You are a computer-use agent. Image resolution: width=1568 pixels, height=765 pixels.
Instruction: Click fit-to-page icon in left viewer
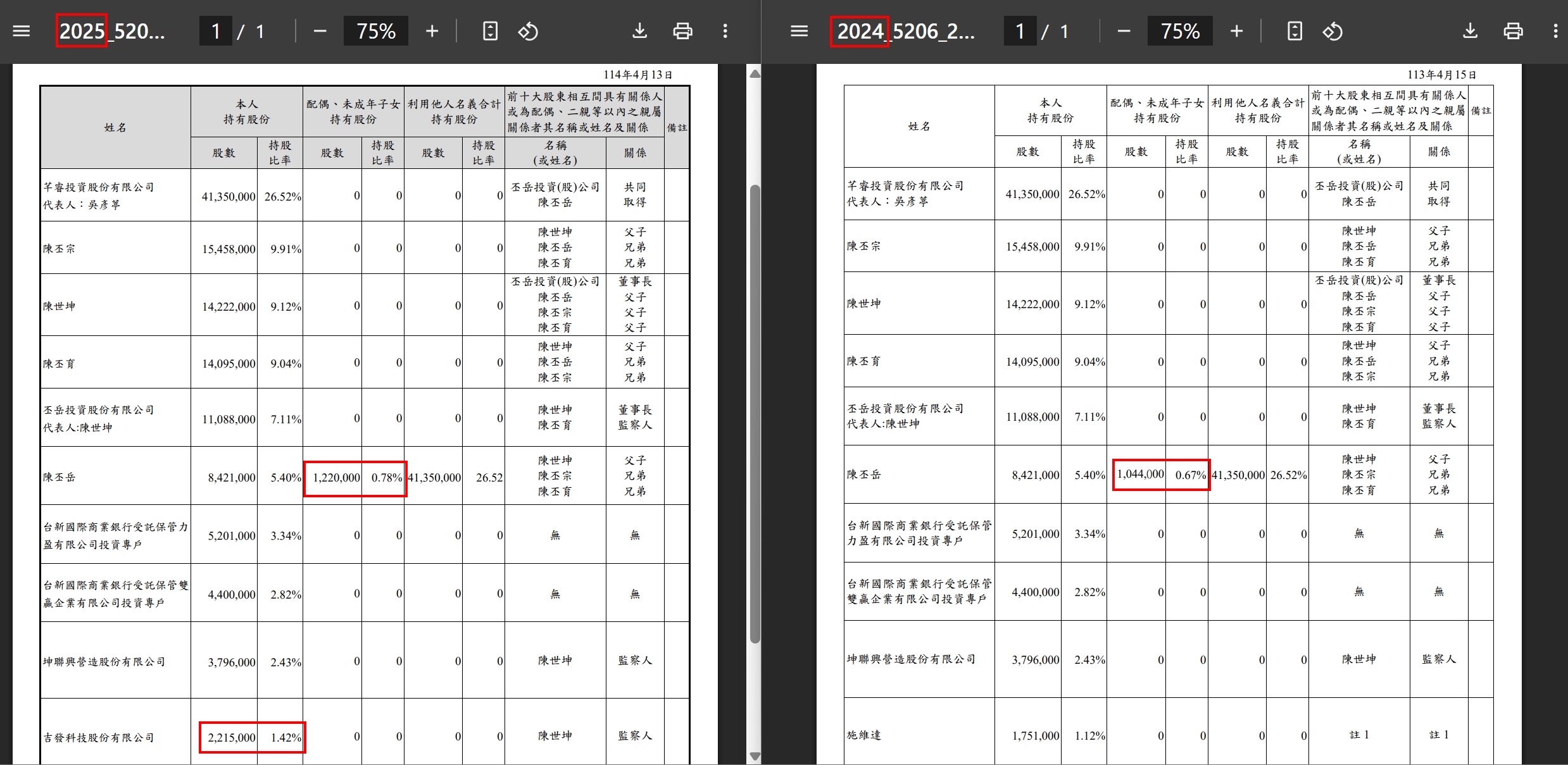tap(491, 31)
